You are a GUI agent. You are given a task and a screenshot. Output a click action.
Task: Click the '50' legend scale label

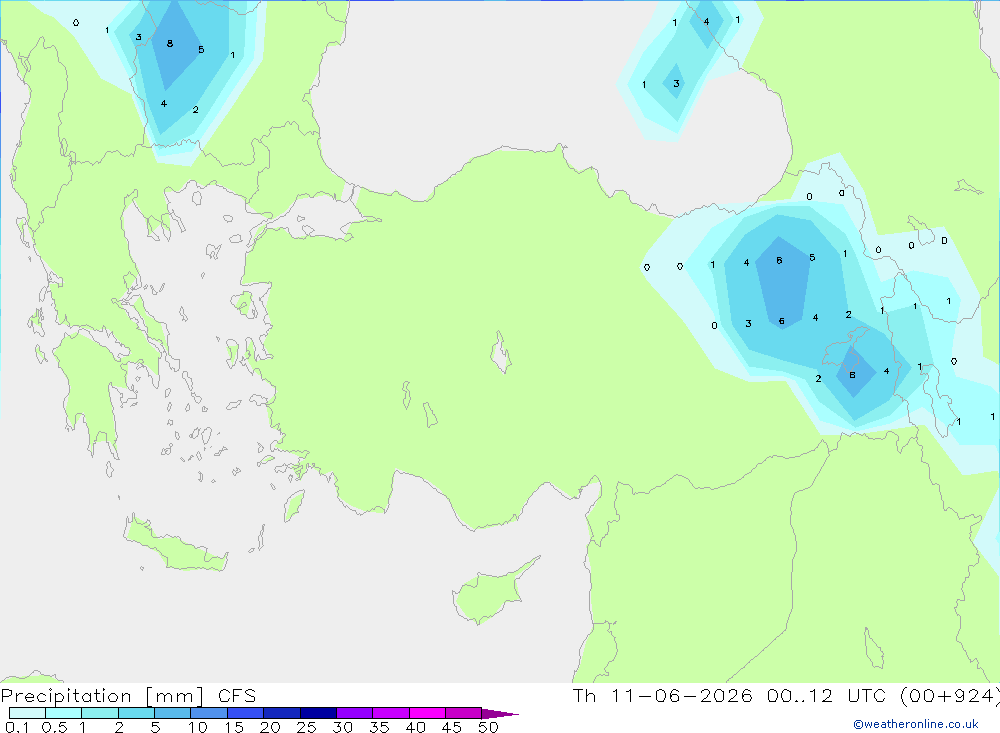[488, 727]
